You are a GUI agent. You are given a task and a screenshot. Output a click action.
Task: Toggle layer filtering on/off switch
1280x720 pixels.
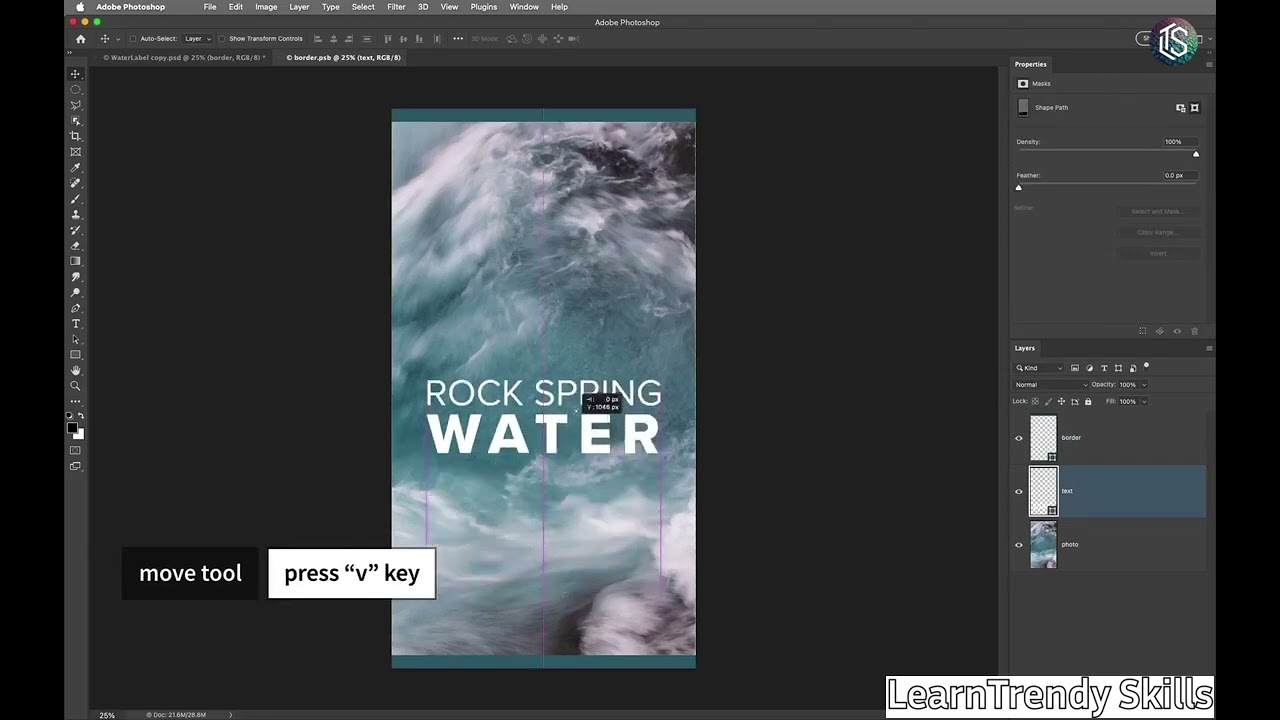point(1147,366)
